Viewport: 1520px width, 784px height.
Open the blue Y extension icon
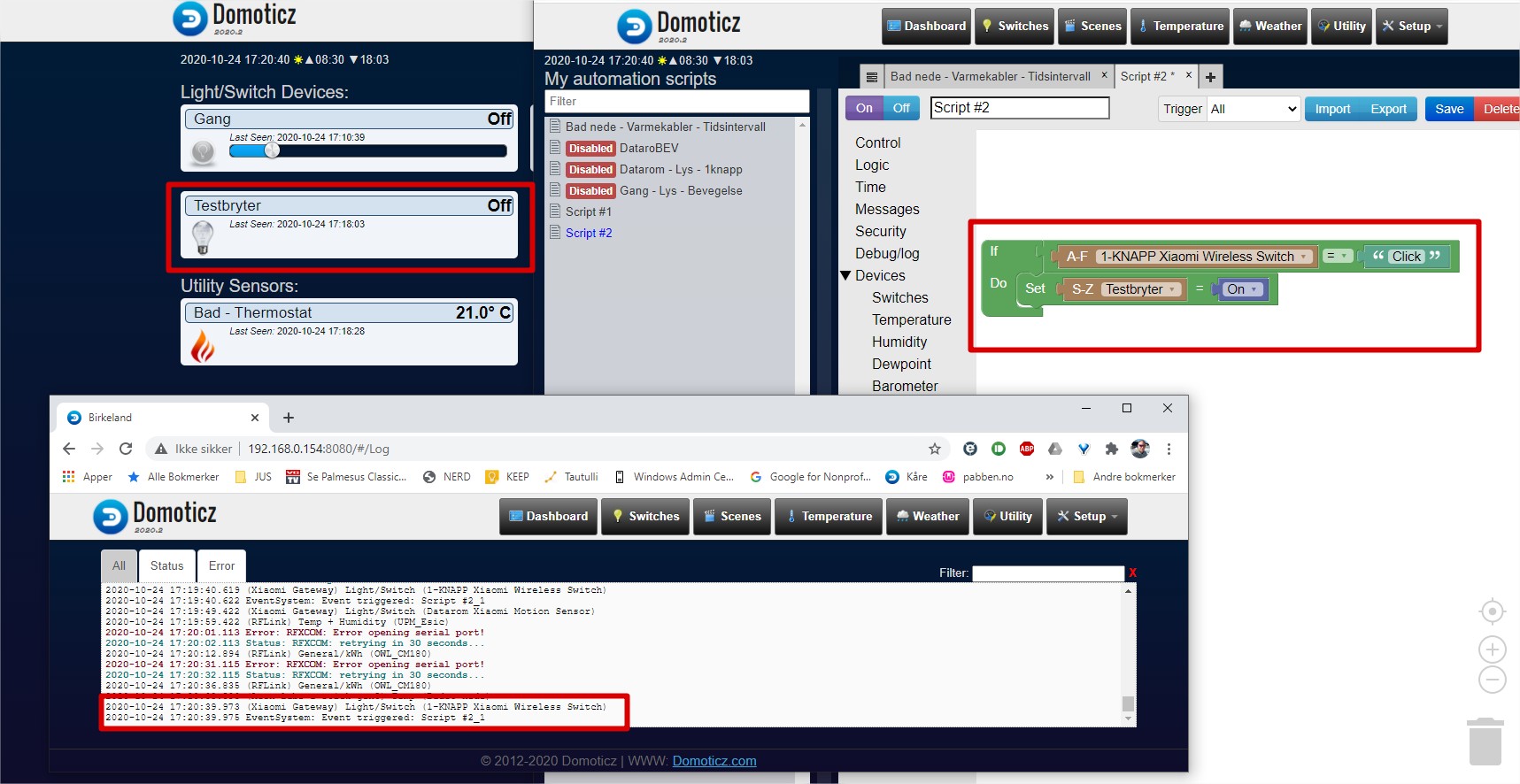[x=1084, y=449]
